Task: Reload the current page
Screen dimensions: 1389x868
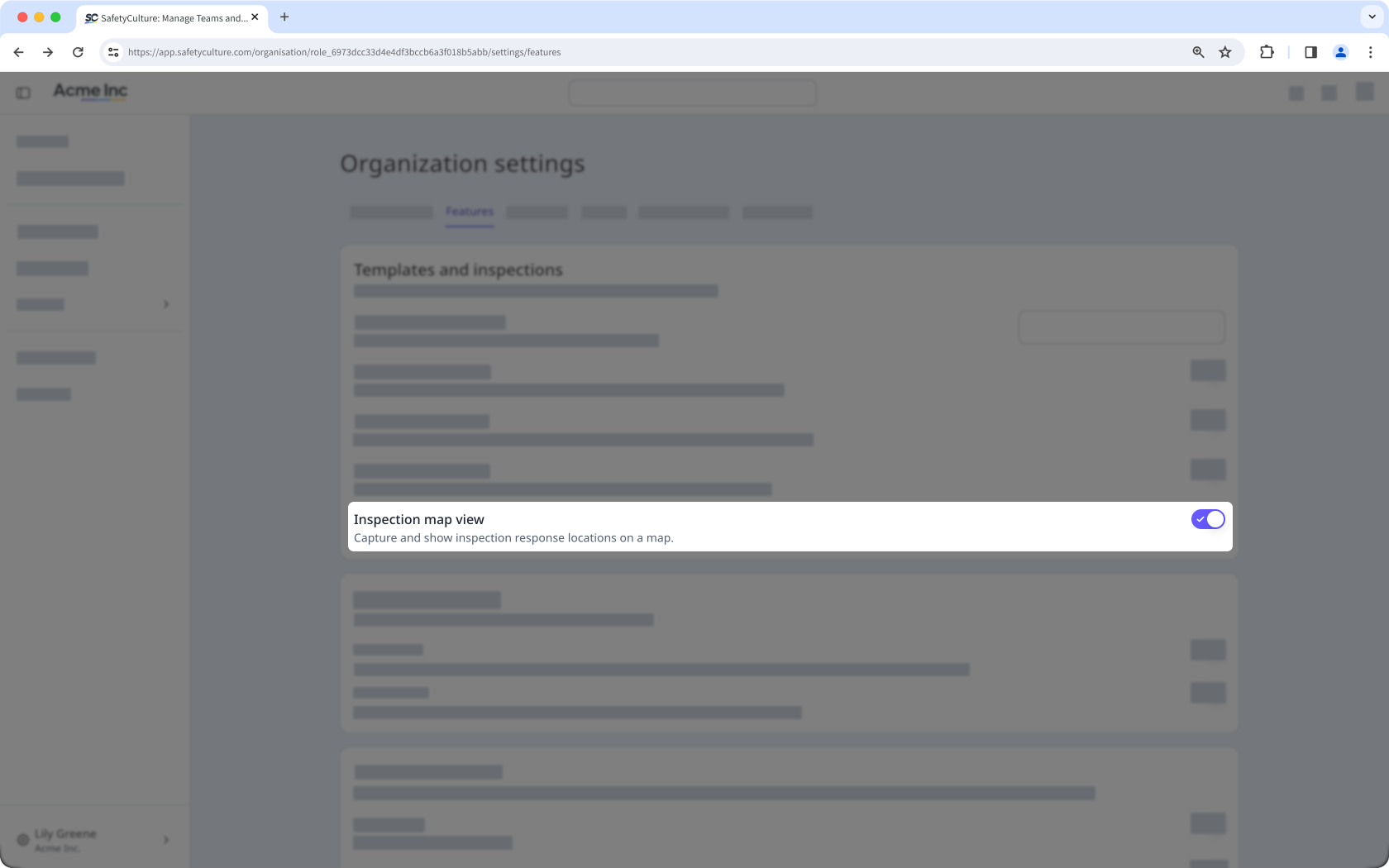Action: [78, 52]
